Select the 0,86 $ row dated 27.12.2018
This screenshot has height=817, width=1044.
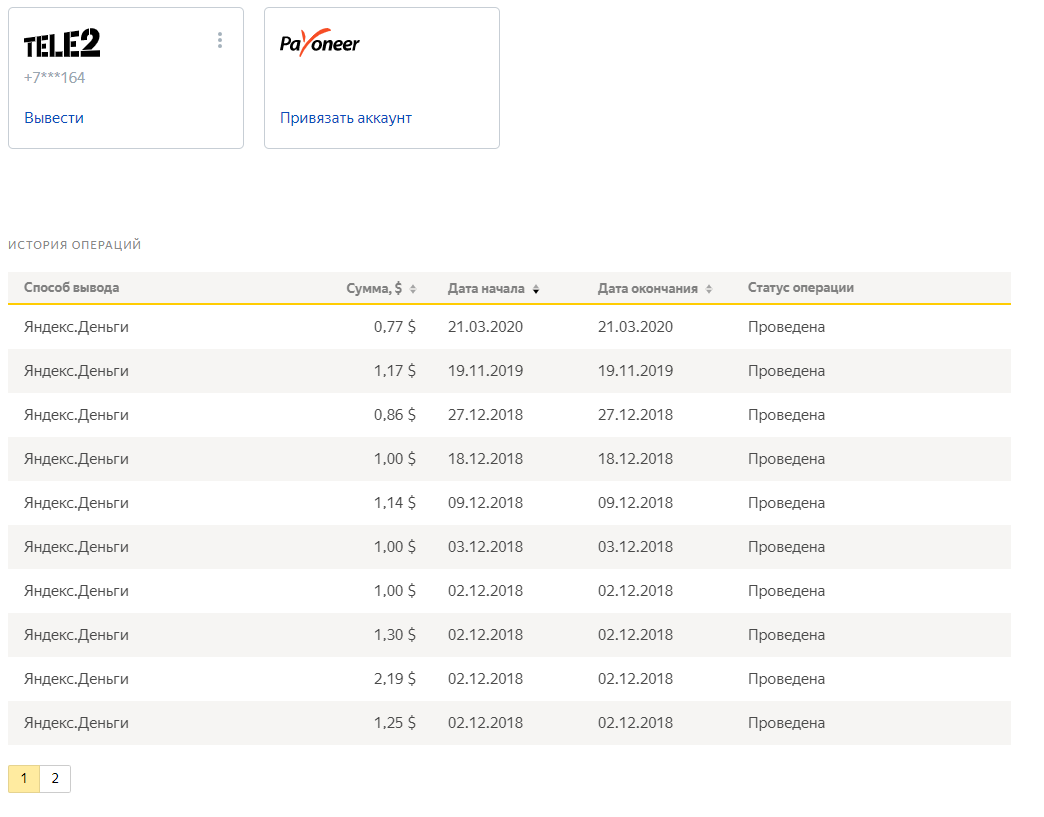(509, 415)
